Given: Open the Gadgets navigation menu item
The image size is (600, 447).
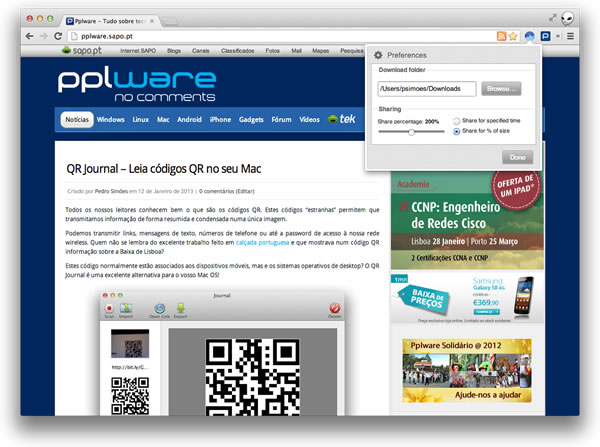Looking at the screenshot, I should 251,120.
